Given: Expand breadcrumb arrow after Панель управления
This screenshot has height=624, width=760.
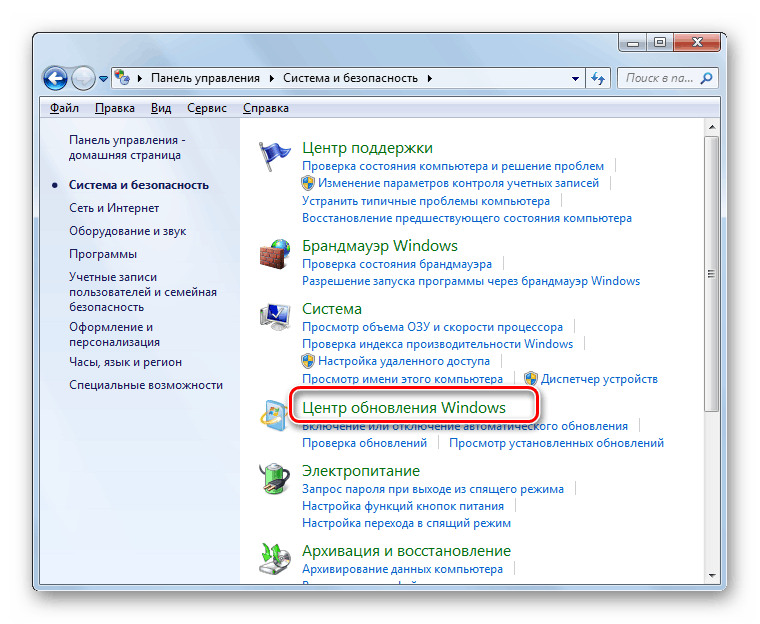Looking at the screenshot, I should (271, 78).
